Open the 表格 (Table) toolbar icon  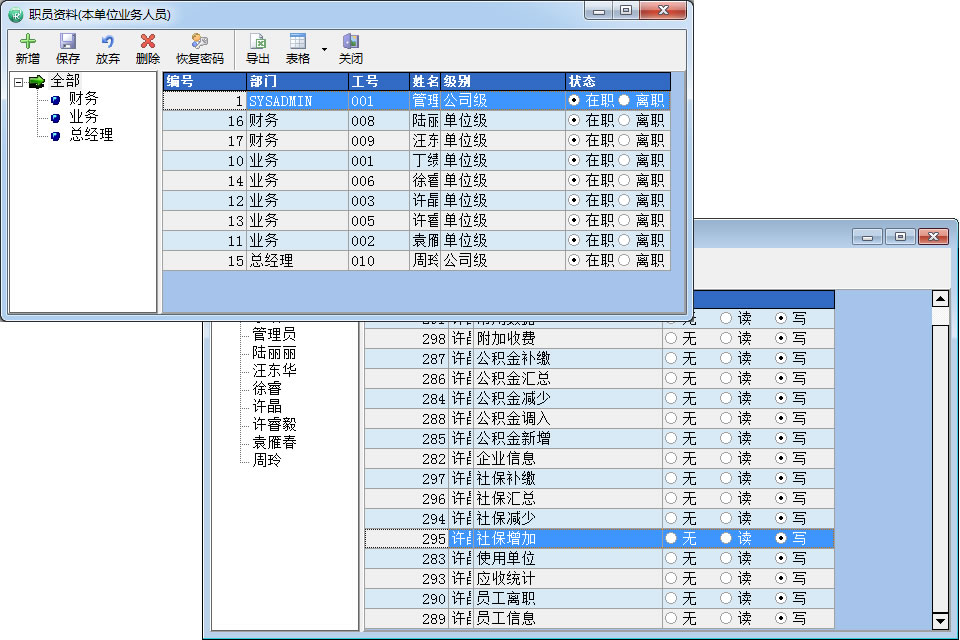pyautogui.click(x=298, y=48)
